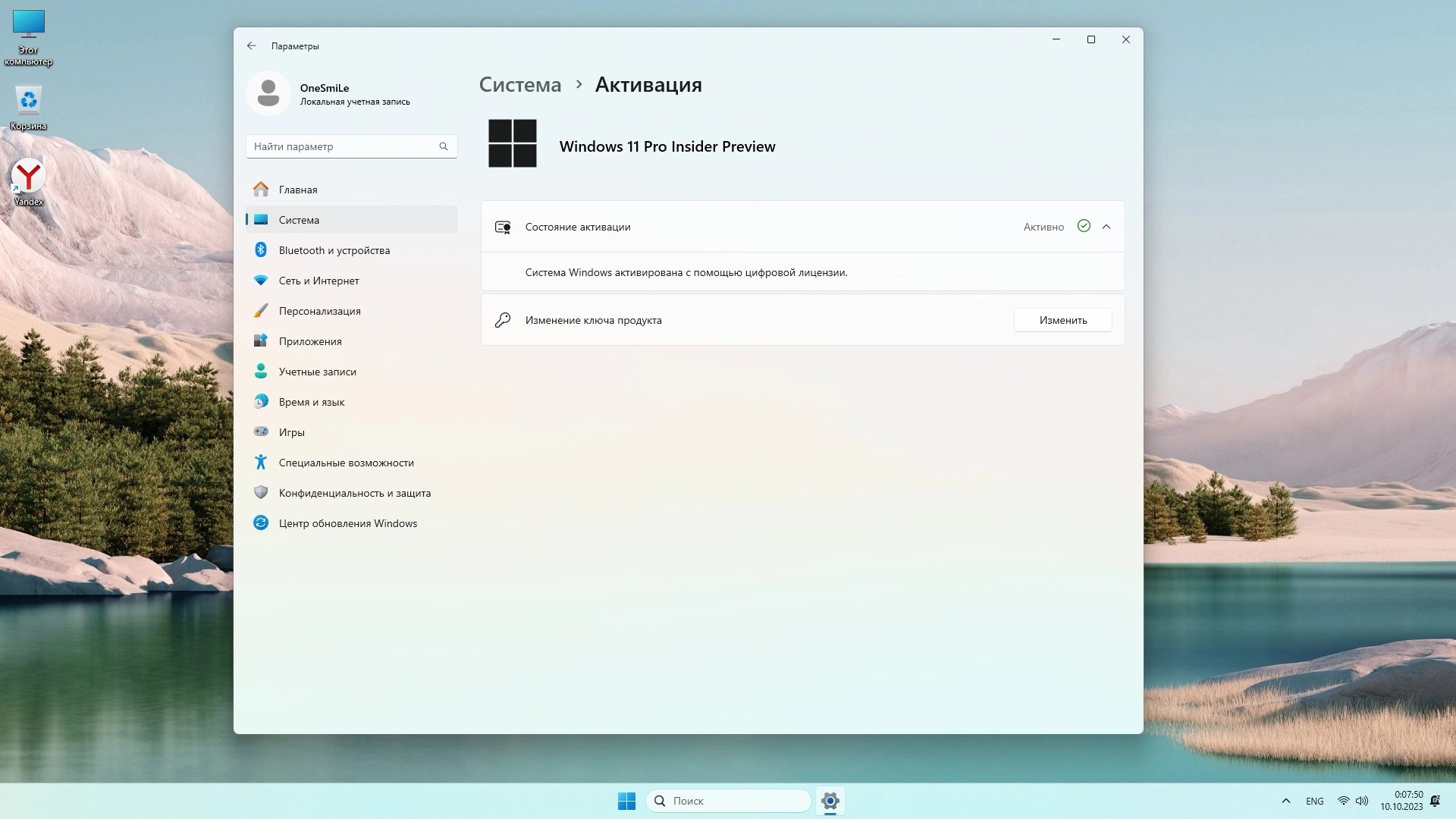Open Bluetooth и устройства settings
Screen dimensions: 1456x819
(334, 250)
